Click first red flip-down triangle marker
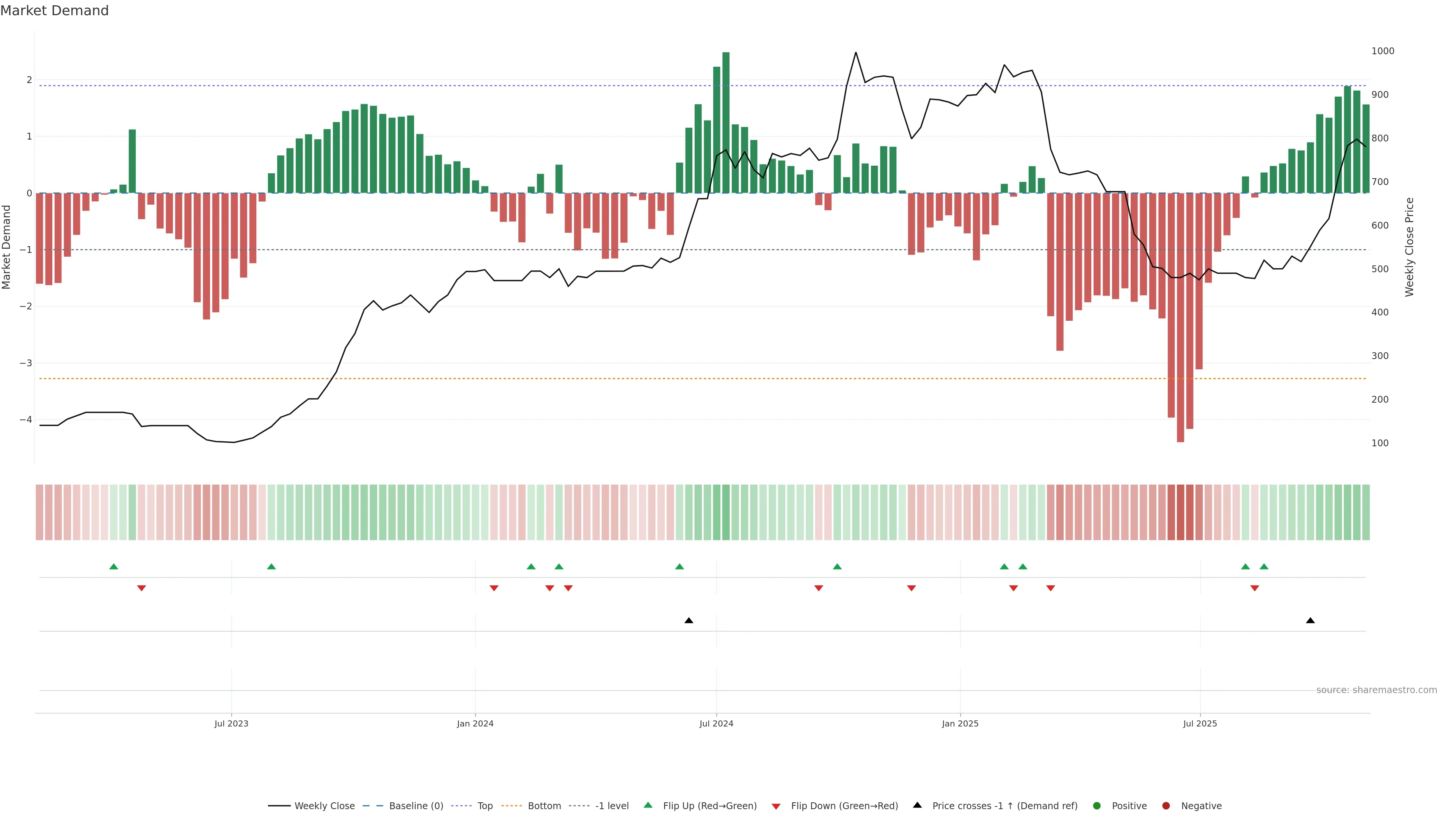The width and height of the screenshot is (1456, 819). 141,588
